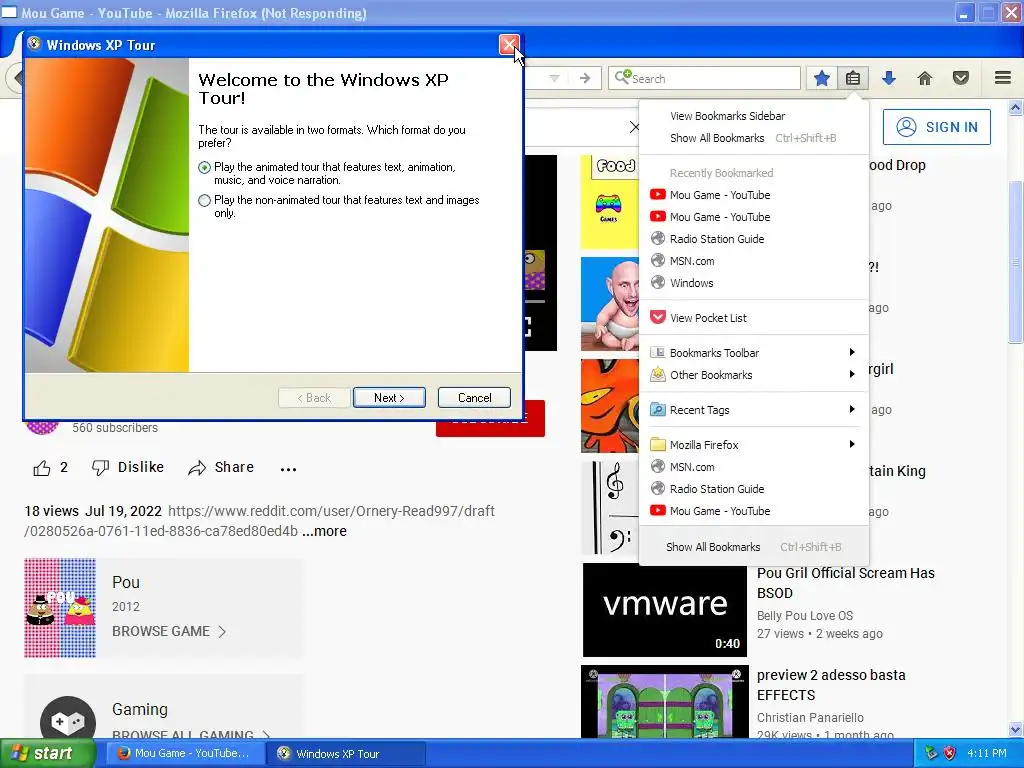The image size is (1024, 768).
Task: Click the Pocket icon in toolbar
Action: [x=961, y=78]
